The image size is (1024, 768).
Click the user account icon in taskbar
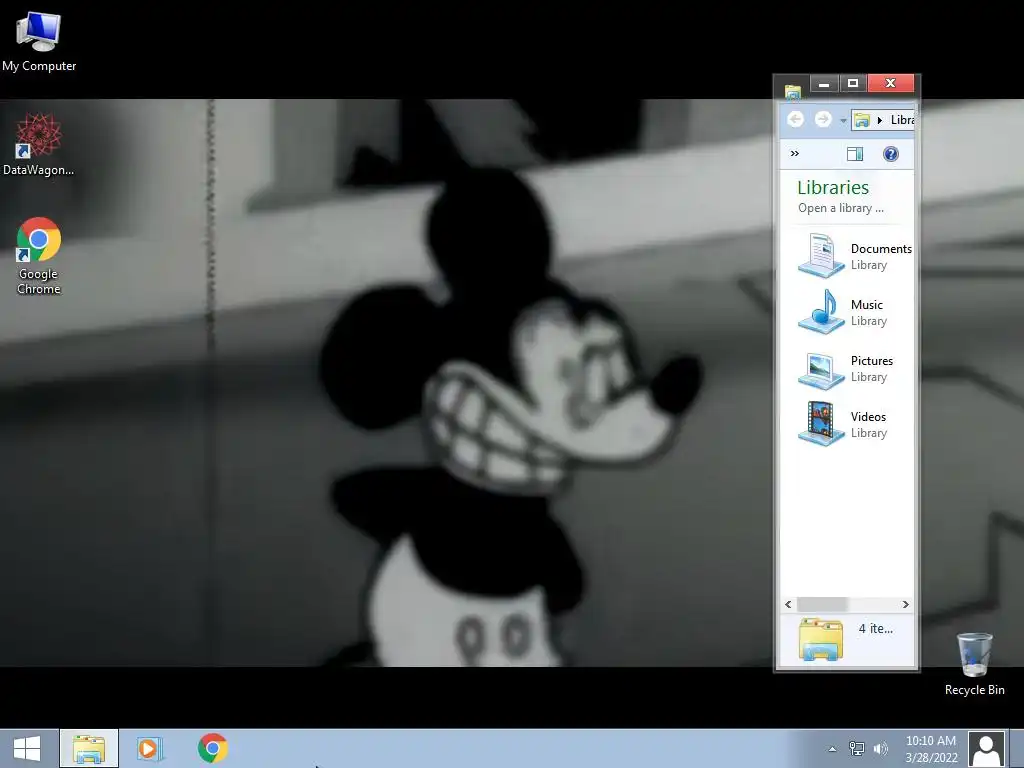point(986,749)
